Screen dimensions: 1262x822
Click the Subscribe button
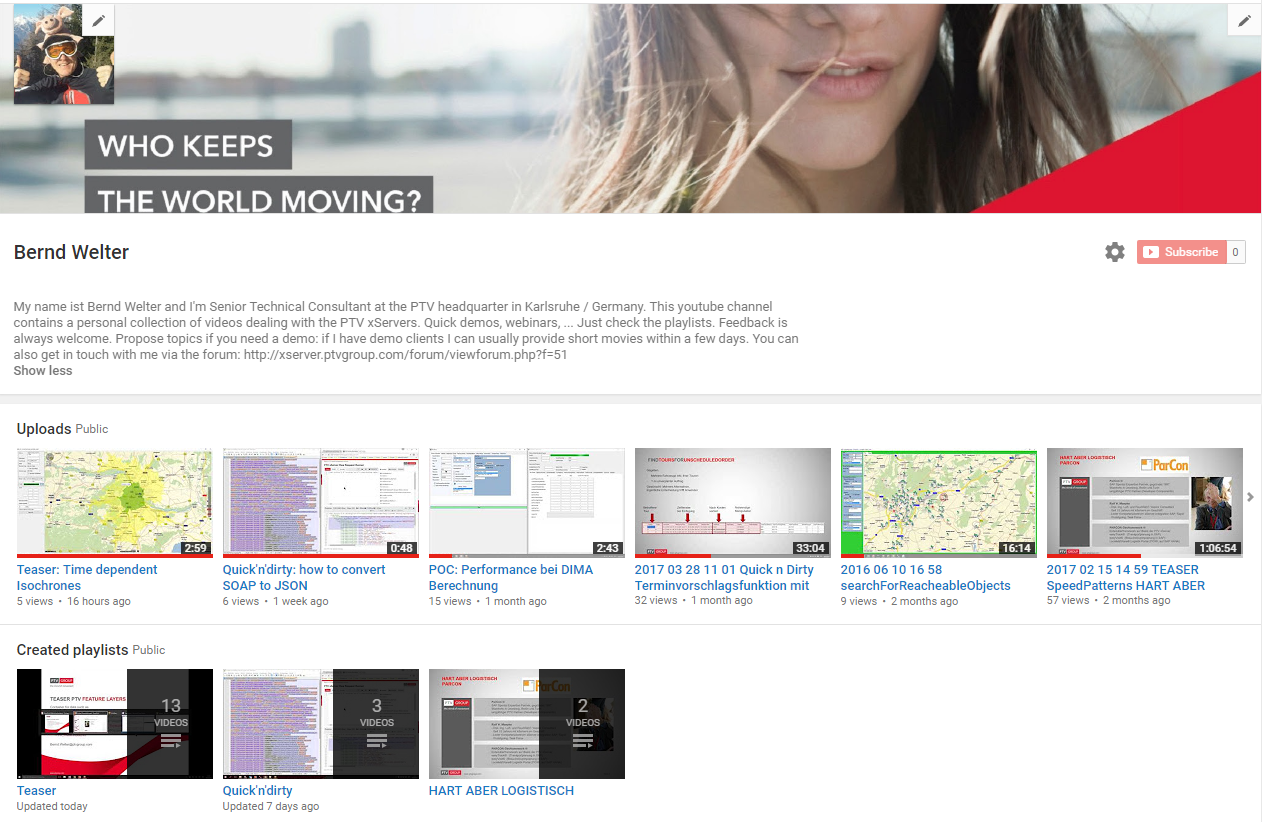pos(1181,252)
